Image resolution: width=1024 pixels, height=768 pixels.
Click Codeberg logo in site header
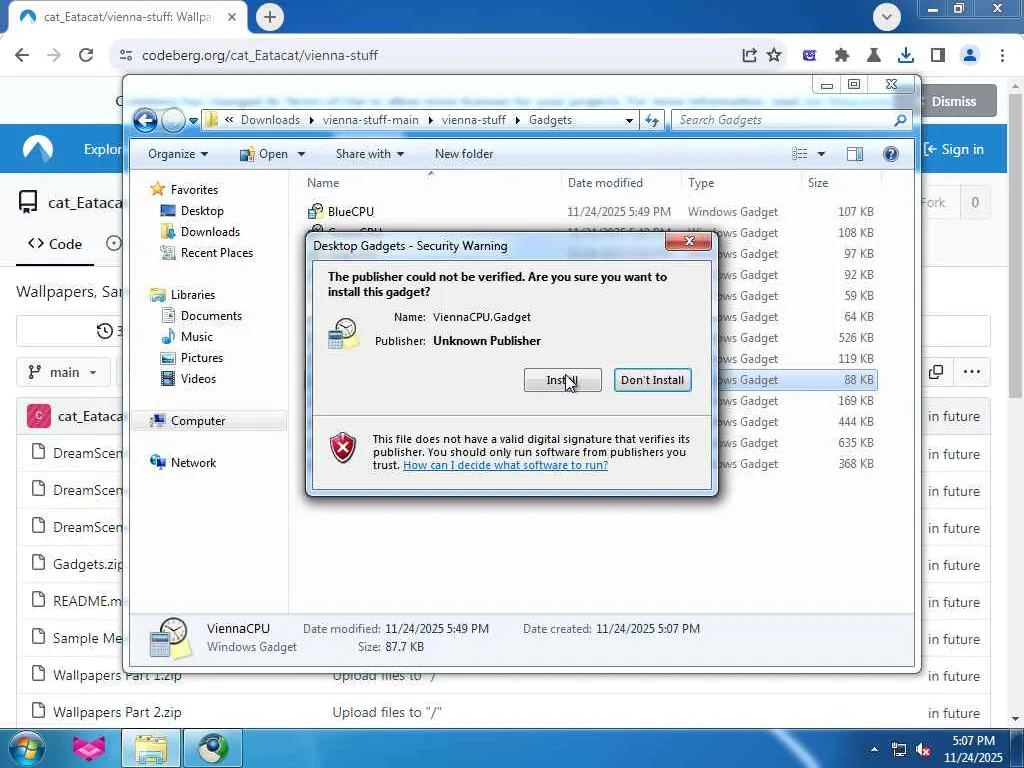click(38, 149)
